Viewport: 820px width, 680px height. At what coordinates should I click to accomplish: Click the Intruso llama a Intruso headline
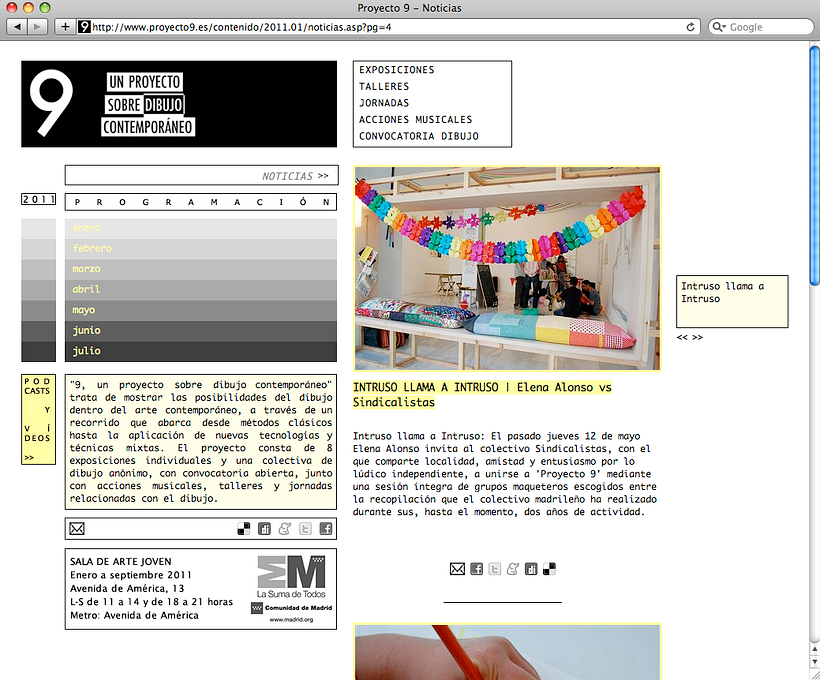coord(480,394)
